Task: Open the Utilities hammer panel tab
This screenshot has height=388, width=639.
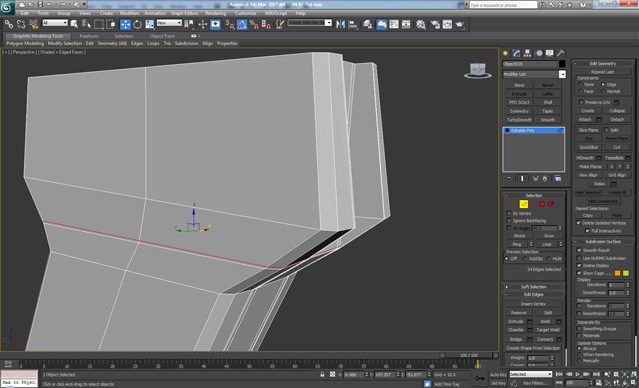Action: point(561,53)
